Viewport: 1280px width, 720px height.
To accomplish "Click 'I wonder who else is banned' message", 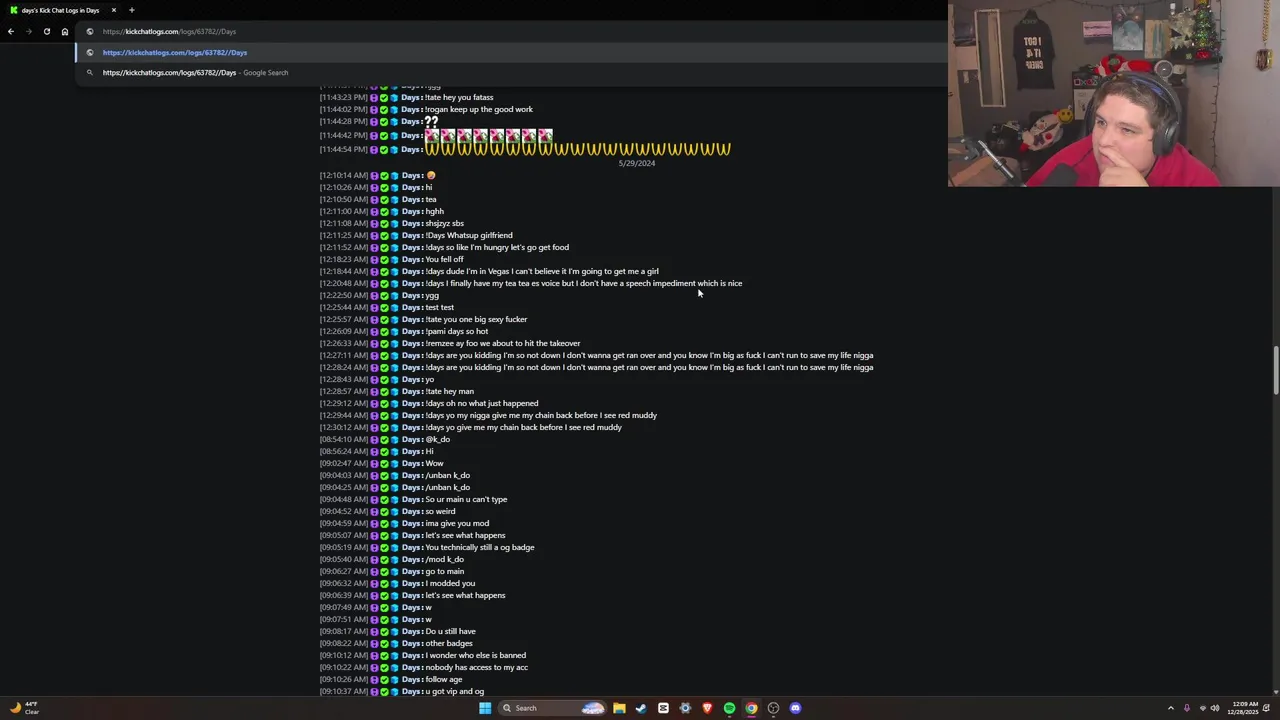I will (475, 655).
